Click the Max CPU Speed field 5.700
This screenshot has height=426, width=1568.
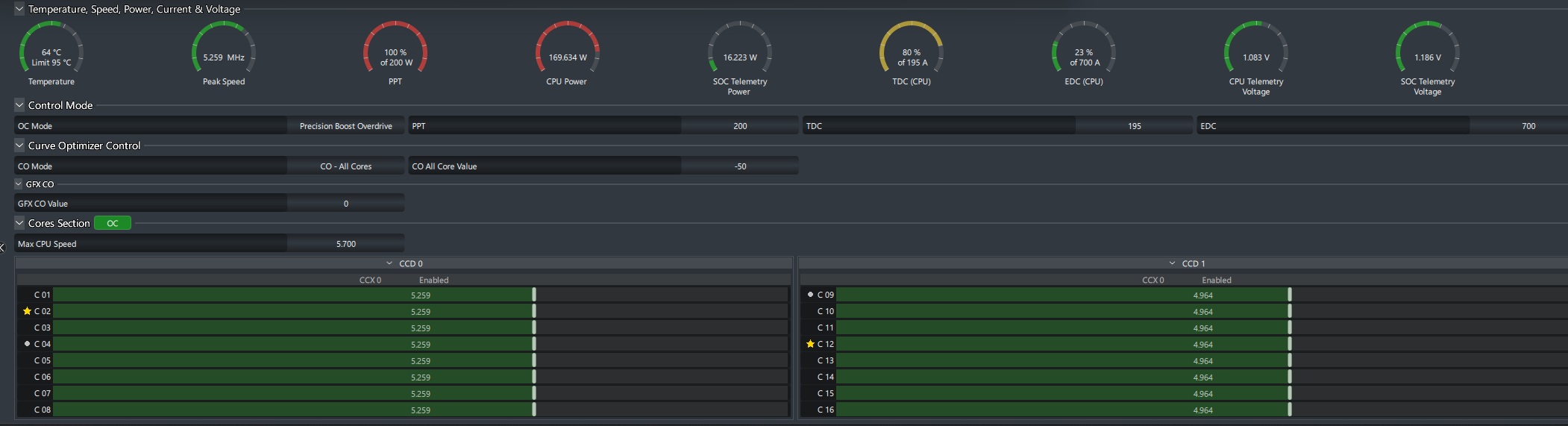[x=345, y=244]
